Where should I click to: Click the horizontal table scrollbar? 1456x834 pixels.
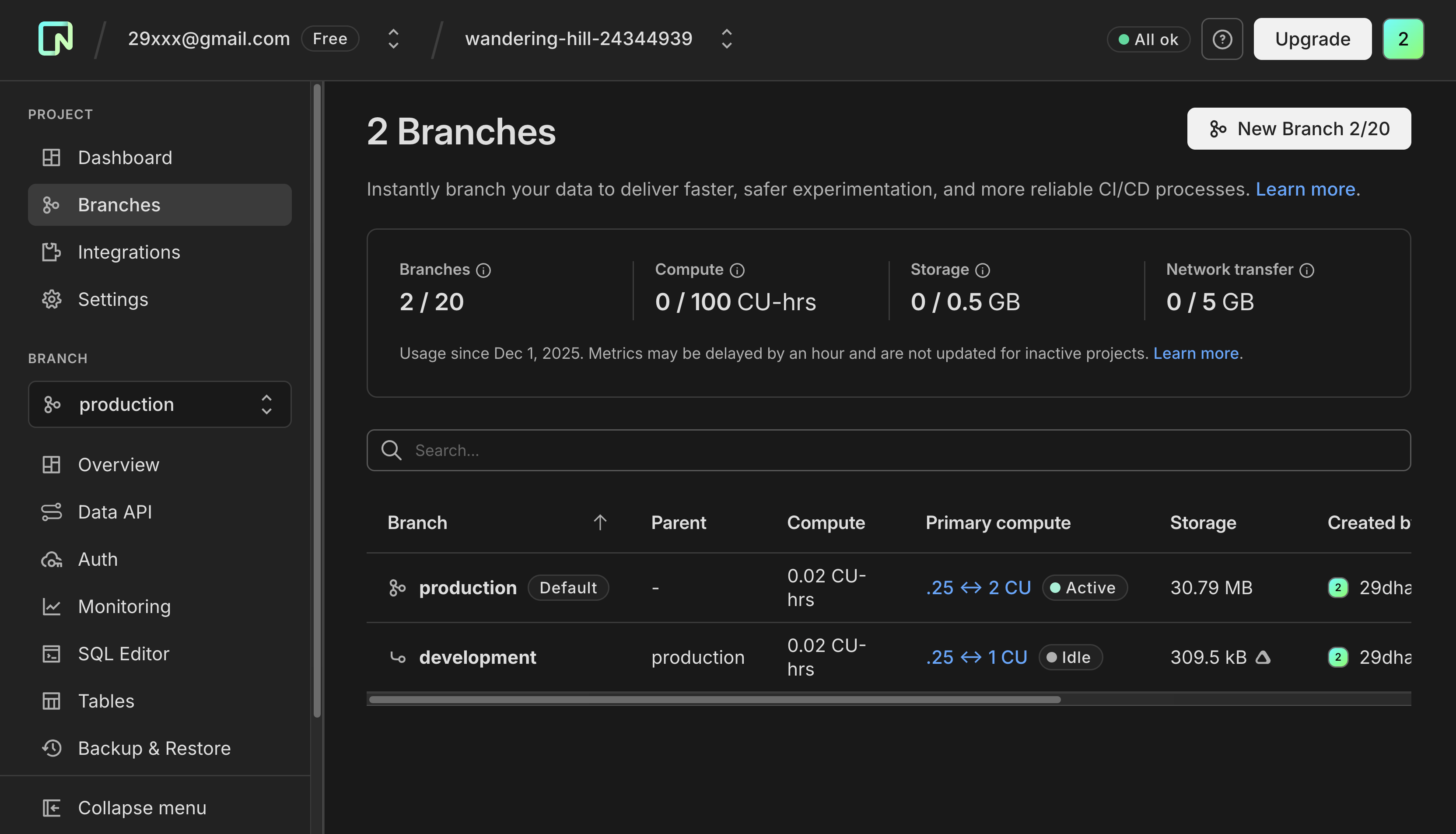(714, 699)
